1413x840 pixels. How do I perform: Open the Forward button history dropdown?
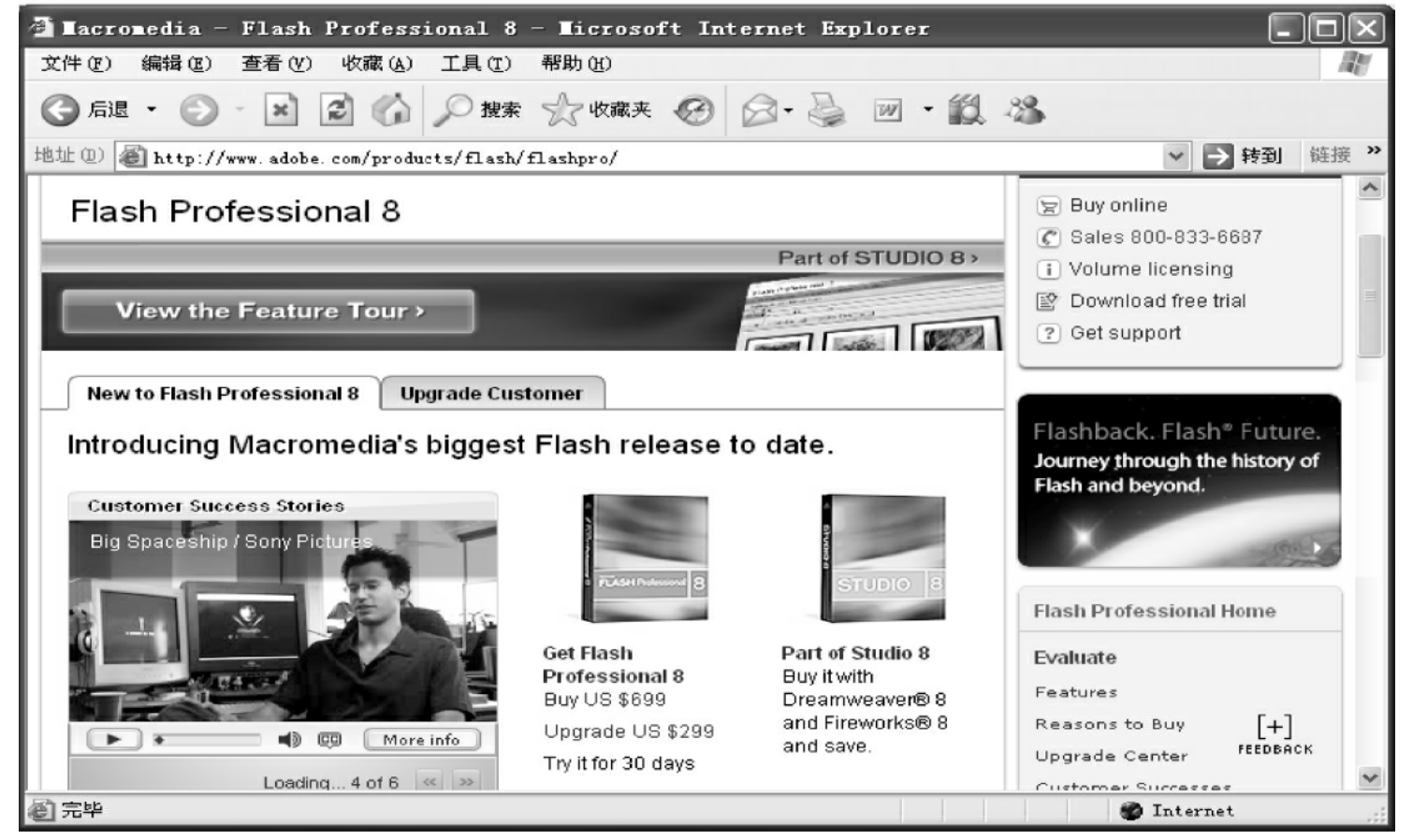coord(240,110)
